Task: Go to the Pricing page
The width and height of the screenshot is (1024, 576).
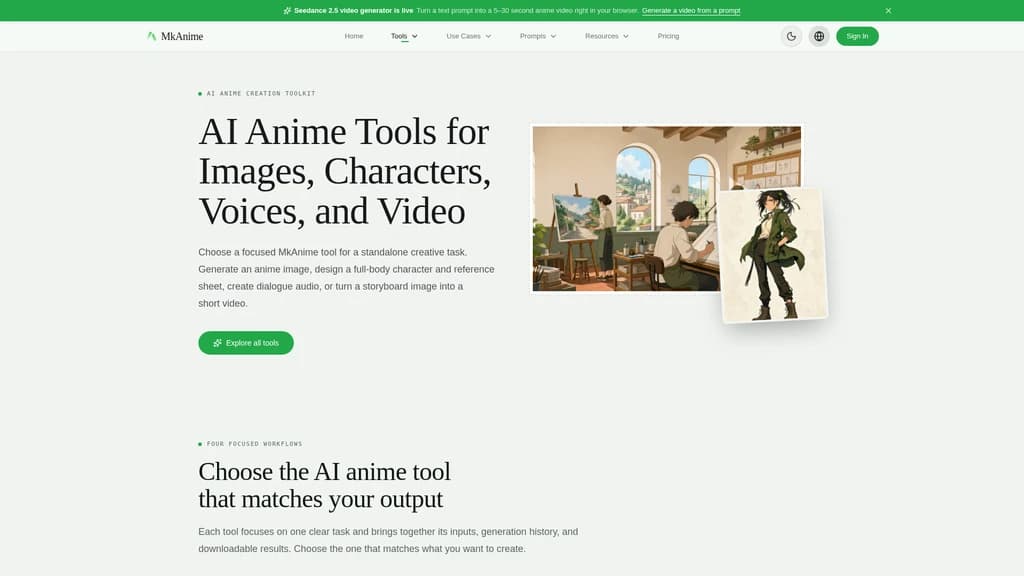Action: 668,36
